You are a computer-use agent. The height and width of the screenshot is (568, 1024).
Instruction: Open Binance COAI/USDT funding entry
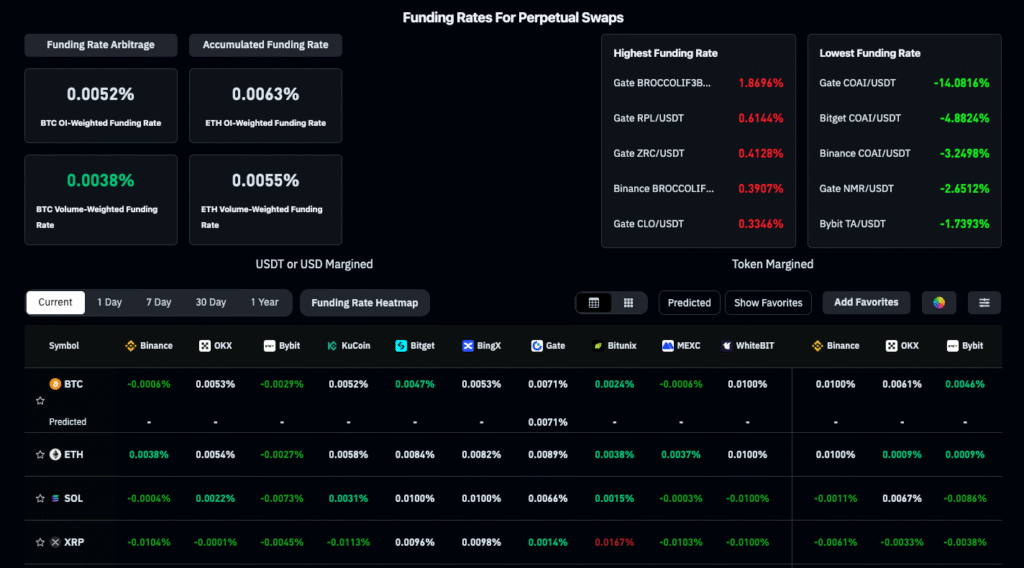tap(904, 153)
